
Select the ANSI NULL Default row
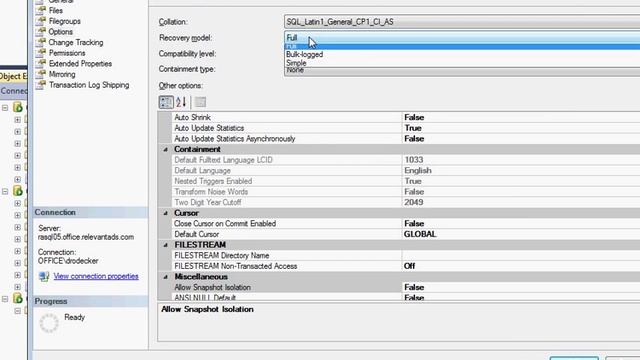[x=406, y=297]
